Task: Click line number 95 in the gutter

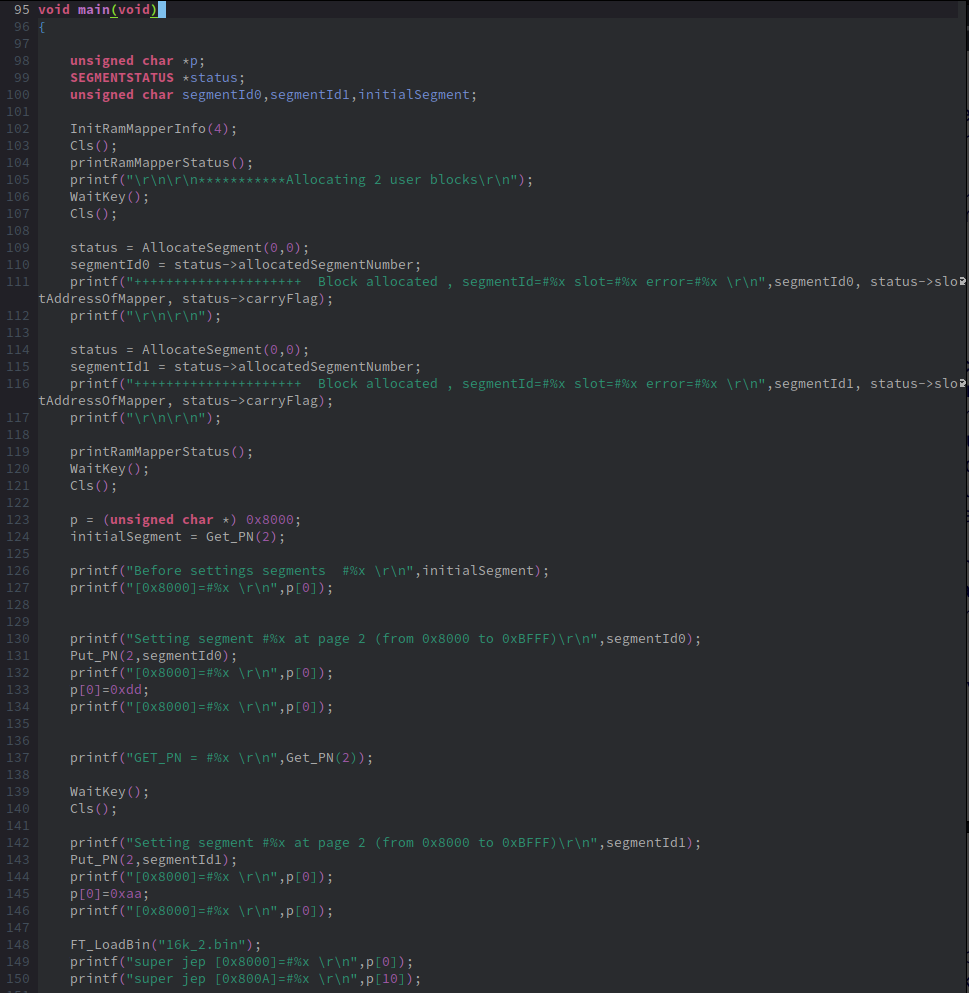Action: (x=22, y=9)
